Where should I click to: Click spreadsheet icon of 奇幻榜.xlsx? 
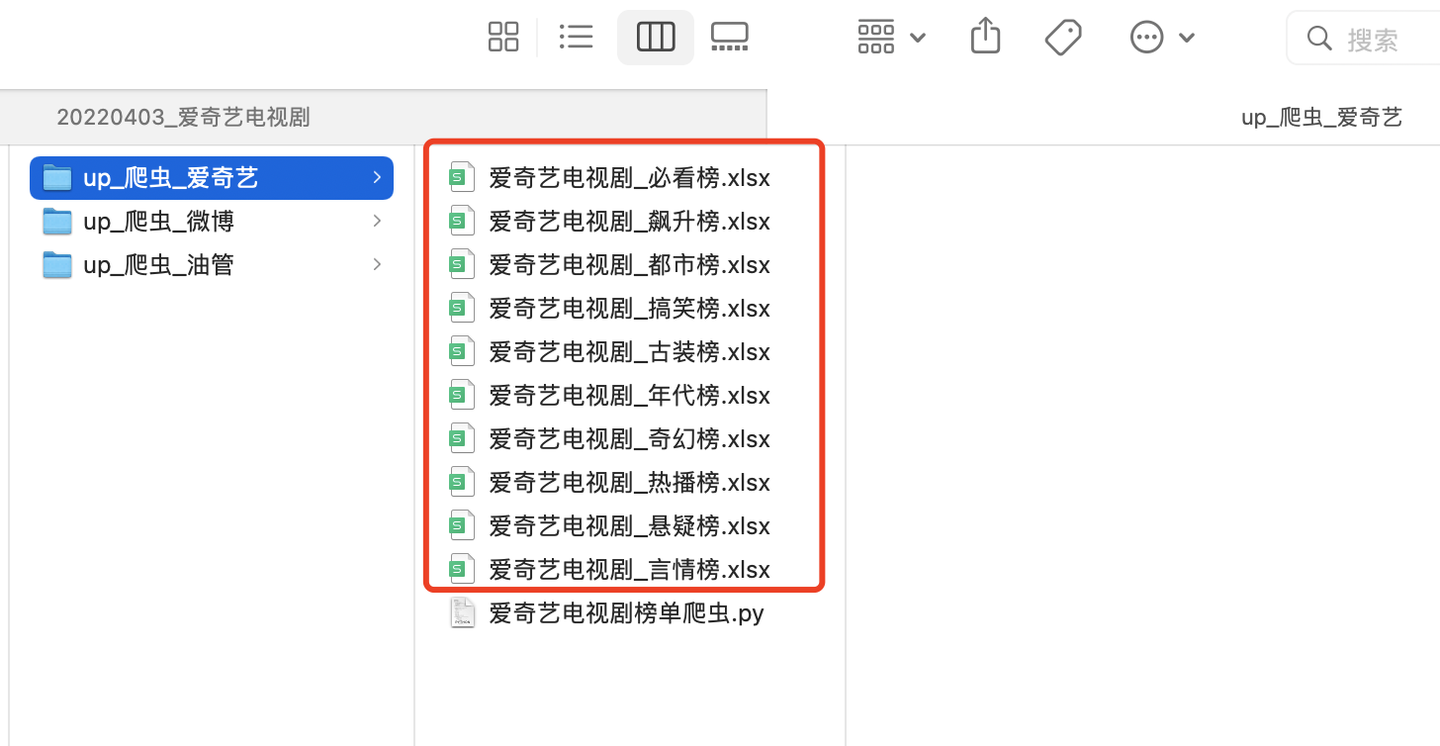tap(461, 438)
